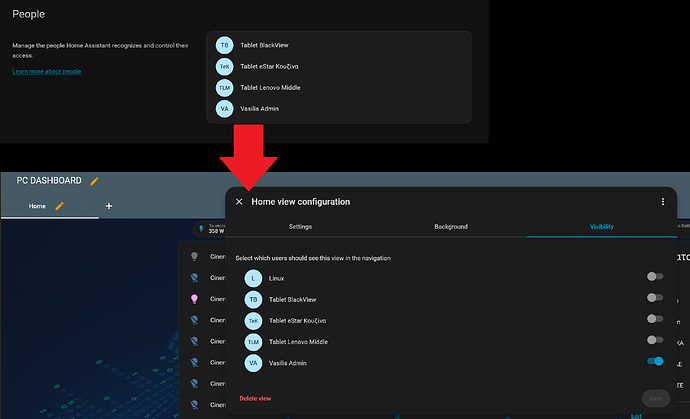Enable visibility for Tablet eStar Κουζίνα
This screenshot has width=690, height=419.
pyautogui.click(x=655, y=319)
